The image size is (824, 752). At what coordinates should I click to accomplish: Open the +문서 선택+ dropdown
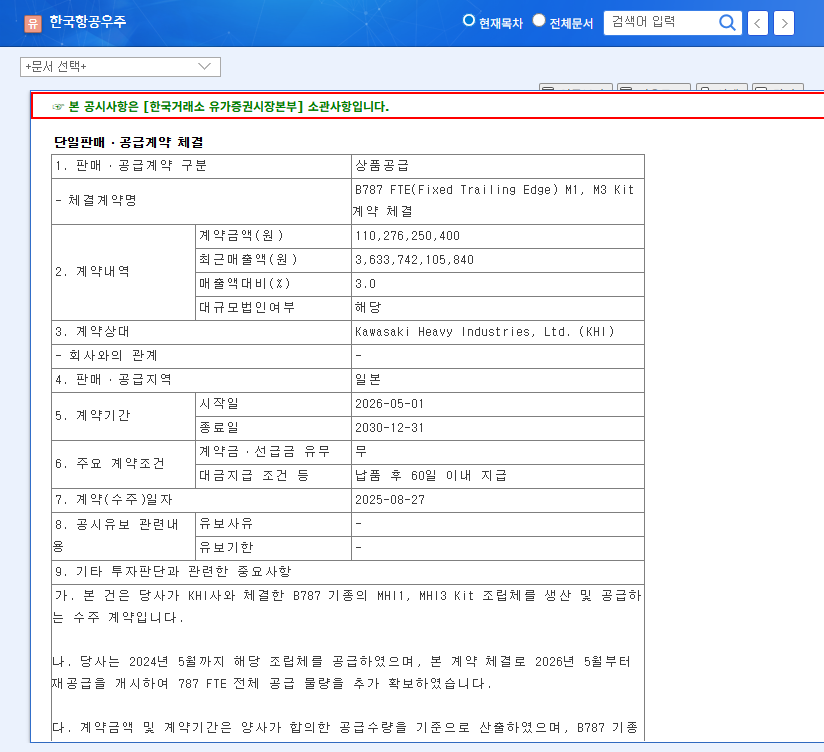point(120,67)
